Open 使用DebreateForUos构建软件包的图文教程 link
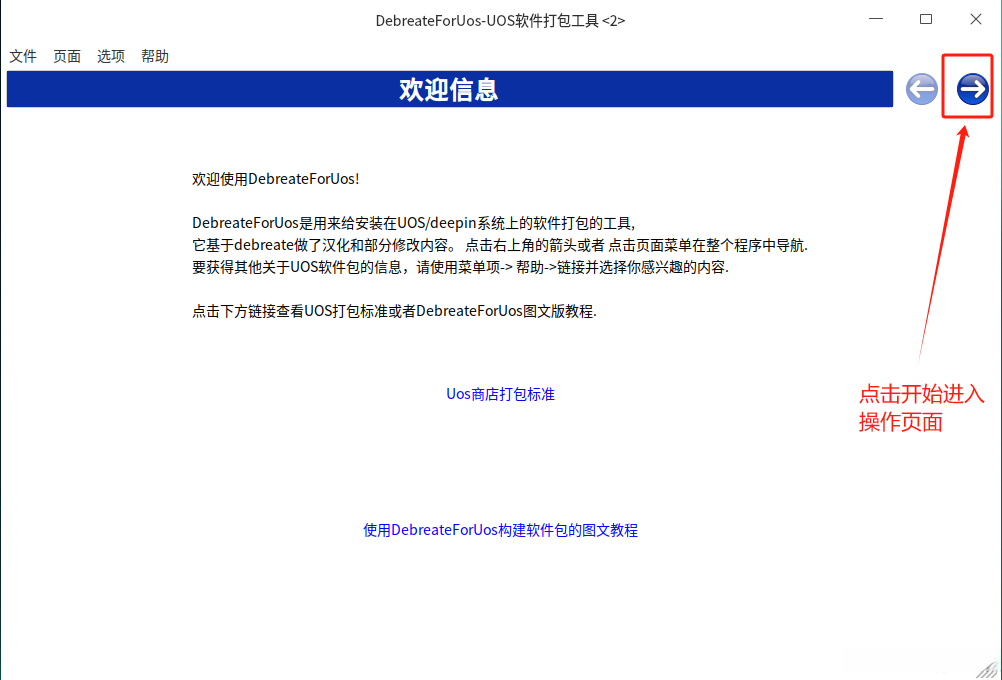Viewport: 1002px width, 680px height. click(500, 530)
